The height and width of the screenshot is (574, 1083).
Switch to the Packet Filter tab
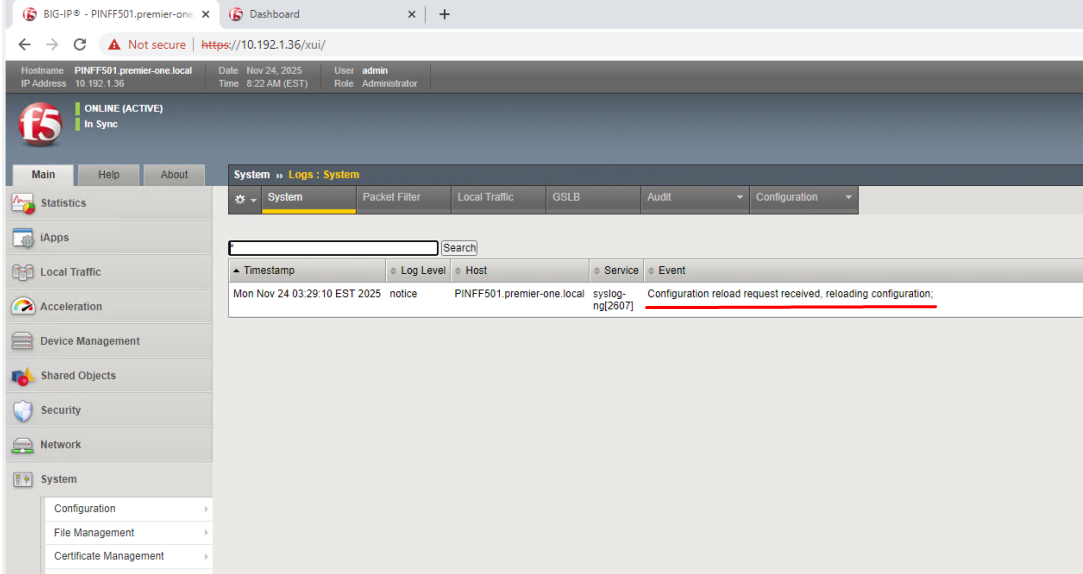pyautogui.click(x=391, y=197)
